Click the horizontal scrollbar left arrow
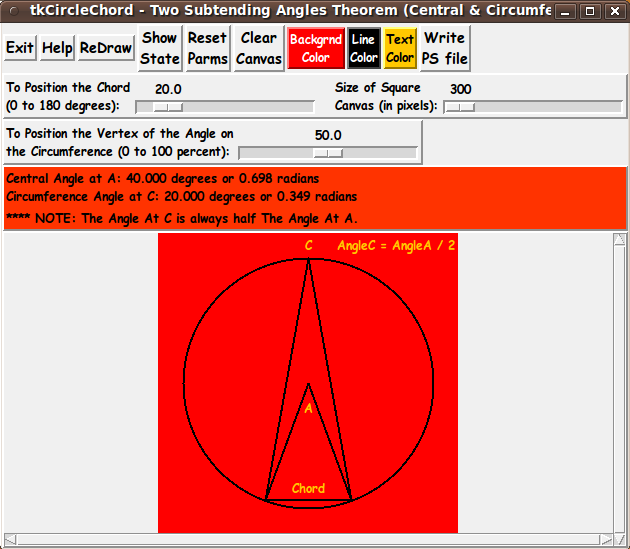The height and width of the screenshot is (549, 630). click(10, 539)
